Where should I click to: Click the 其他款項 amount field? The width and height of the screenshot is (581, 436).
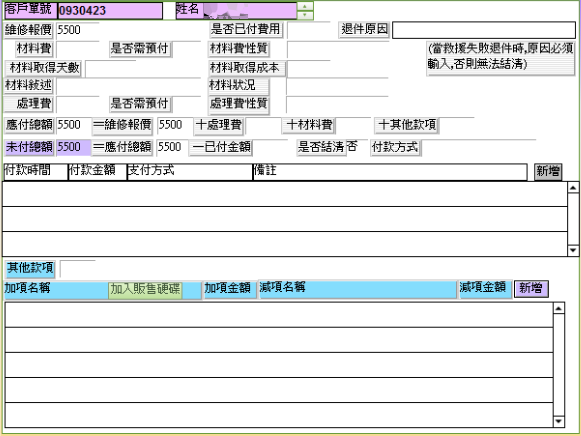pyautogui.click(x=77, y=269)
